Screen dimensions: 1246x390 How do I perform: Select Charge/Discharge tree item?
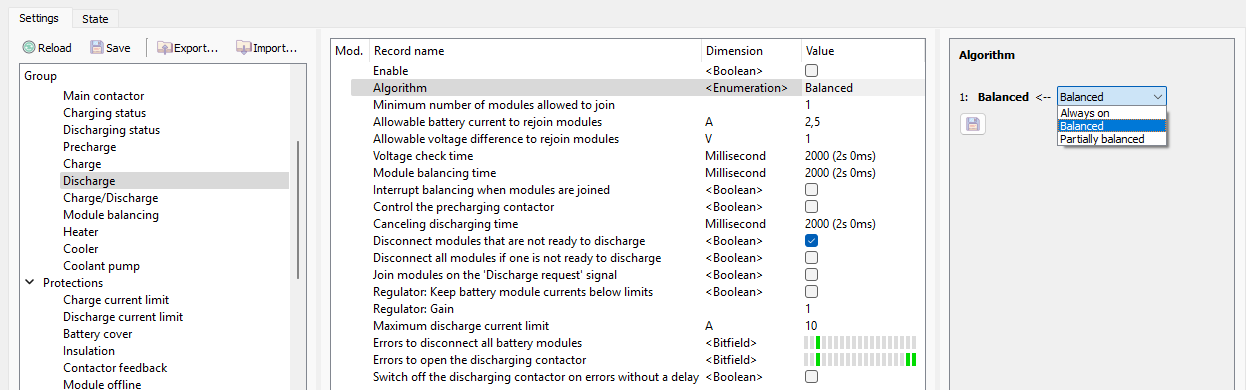tap(110, 198)
